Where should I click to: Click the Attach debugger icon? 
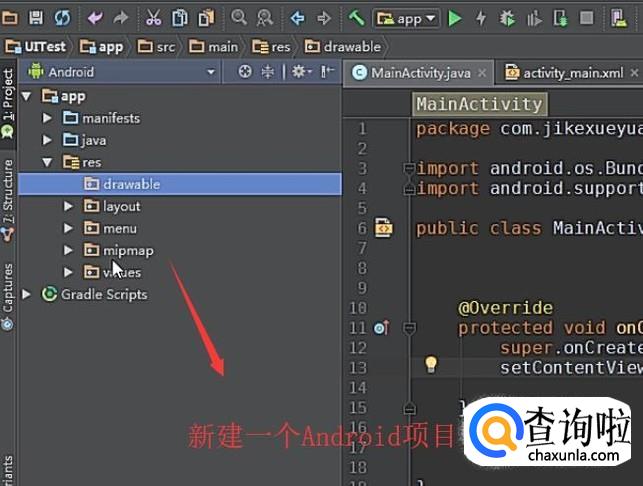560,18
